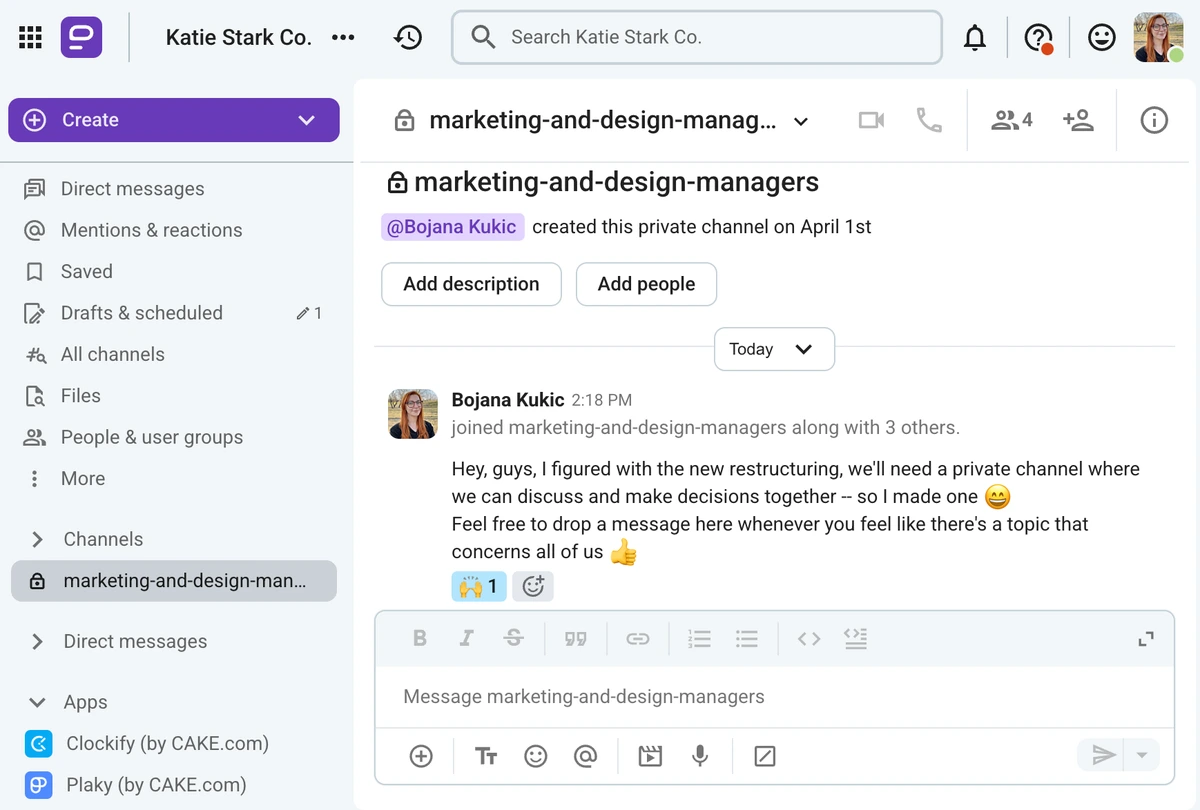The height and width of the screenshot is (810, 1200).
Task: Open Mentions & reactions in sidebar
Action: [x=151, y=230]
